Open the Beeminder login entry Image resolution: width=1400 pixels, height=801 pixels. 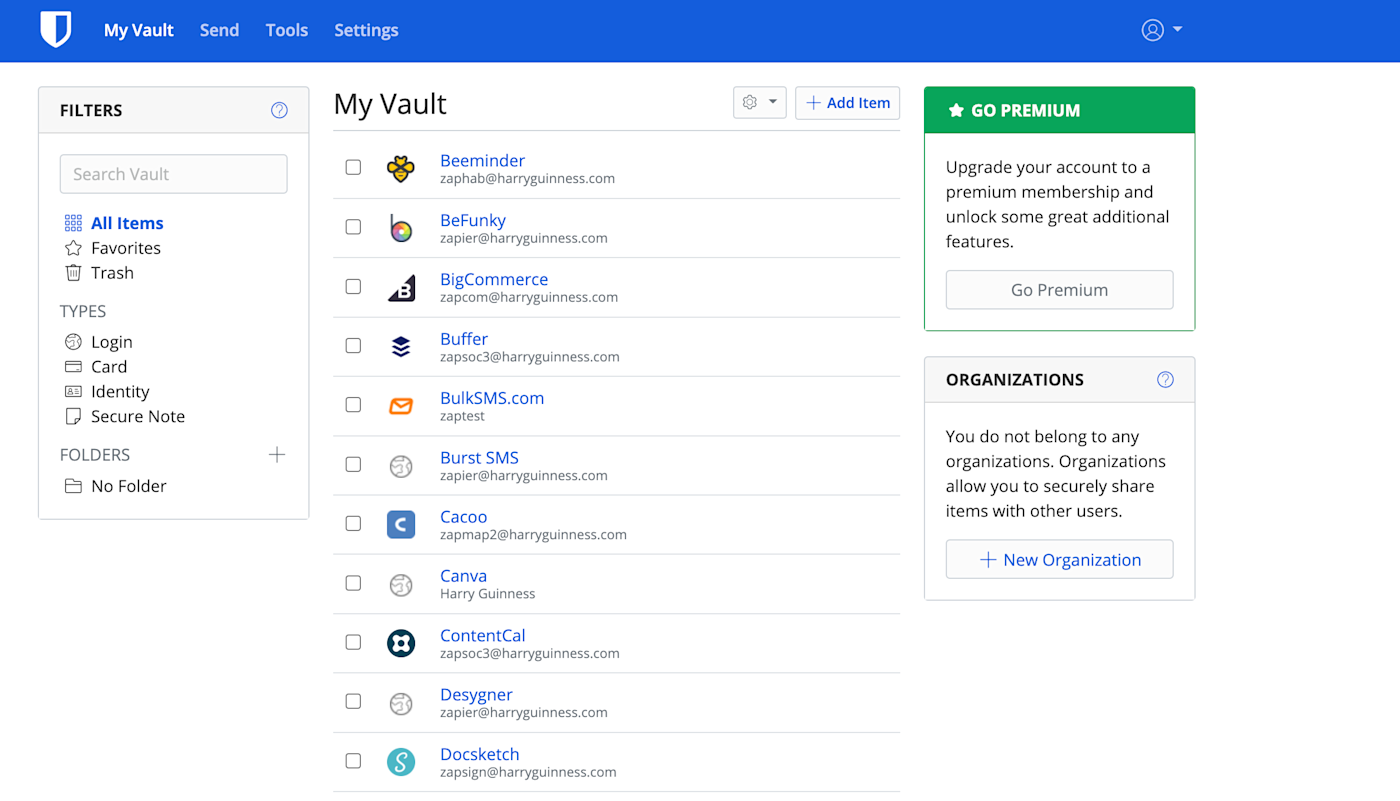pos(482,161)
